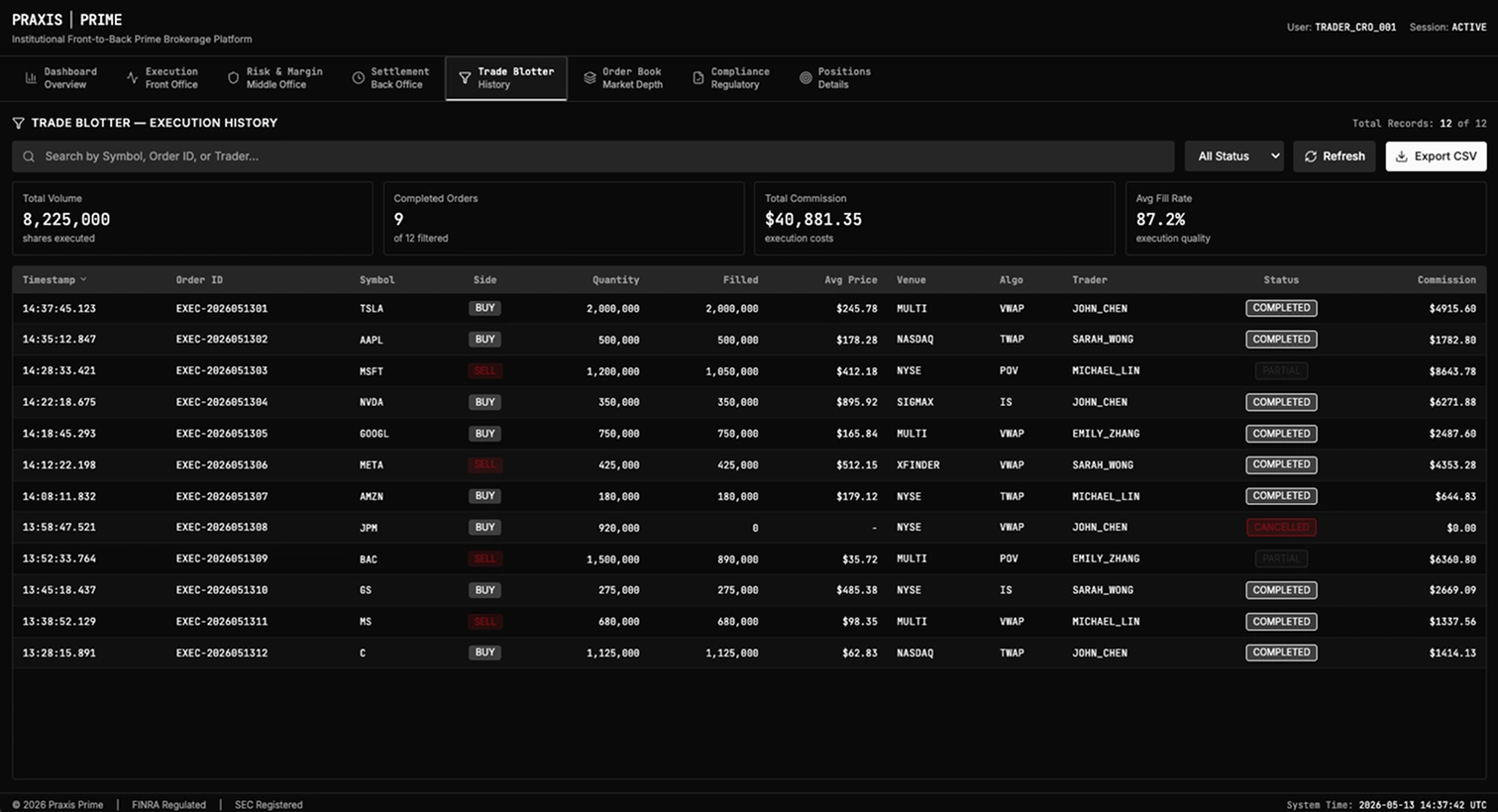Click Total Volume 8,225,000 card
Screen dimensions: 1498x812
192,218
